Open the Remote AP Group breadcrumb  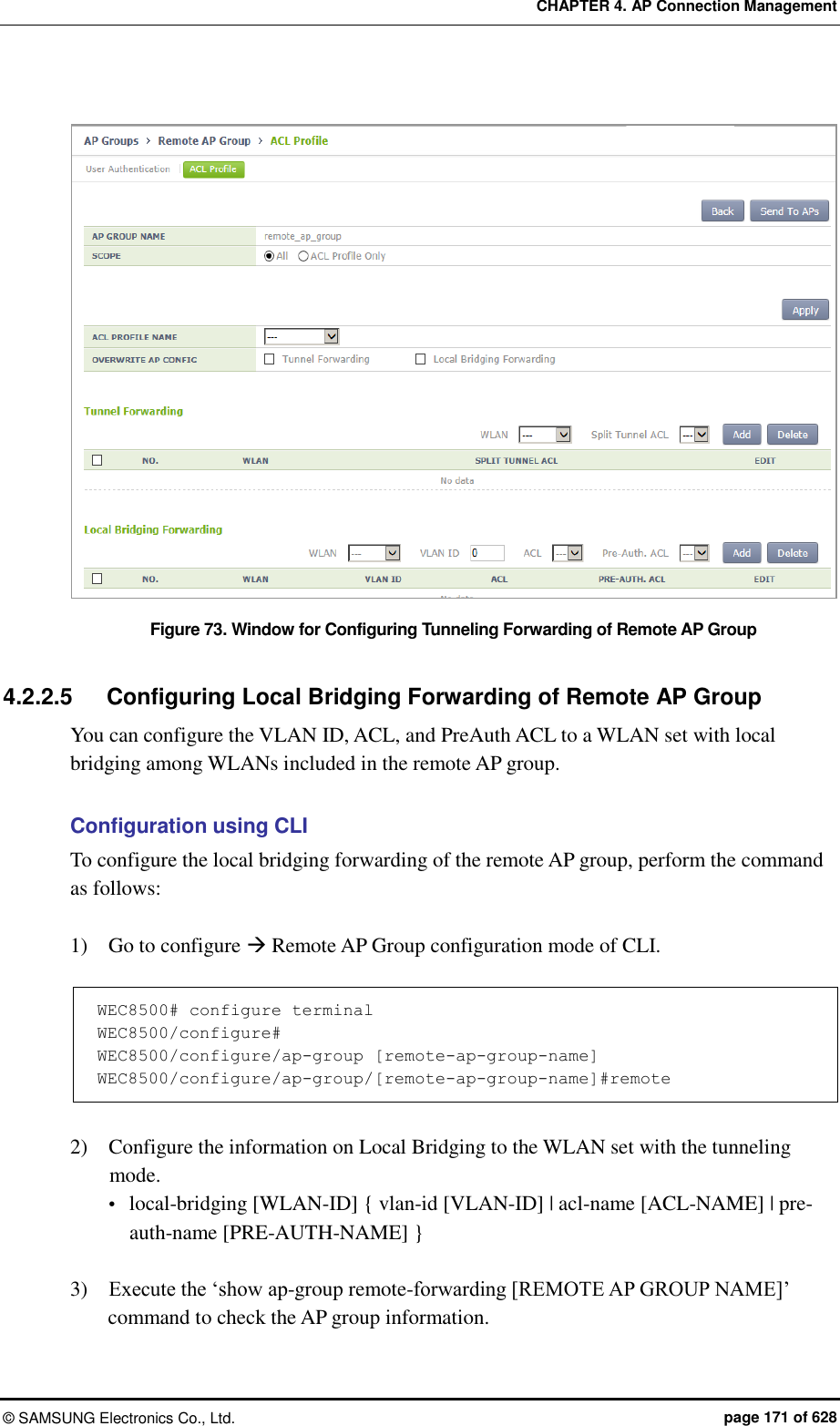(204, 141)
